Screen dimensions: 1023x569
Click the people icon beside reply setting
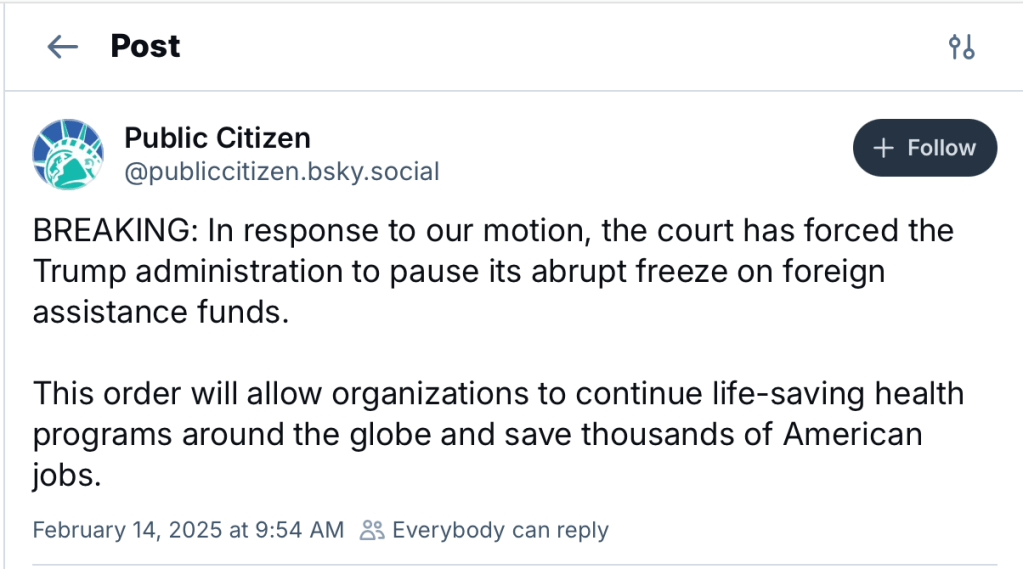pyautogui.click(x=372, y=530)
